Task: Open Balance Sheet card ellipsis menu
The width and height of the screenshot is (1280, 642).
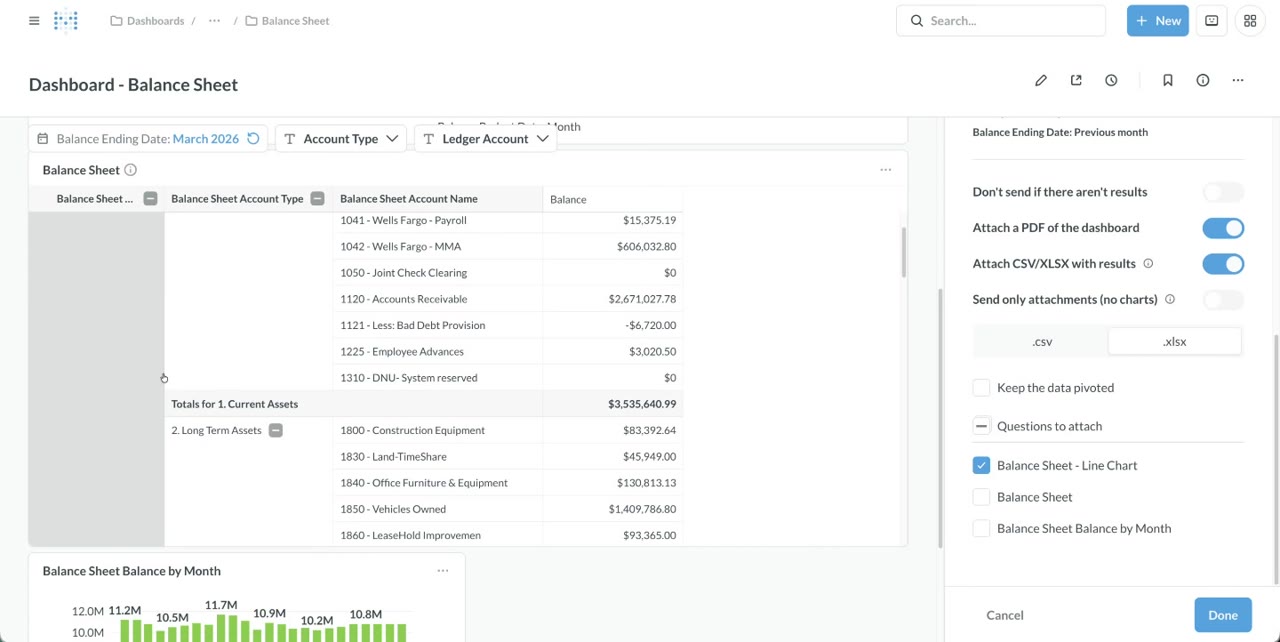Action: 885,170
